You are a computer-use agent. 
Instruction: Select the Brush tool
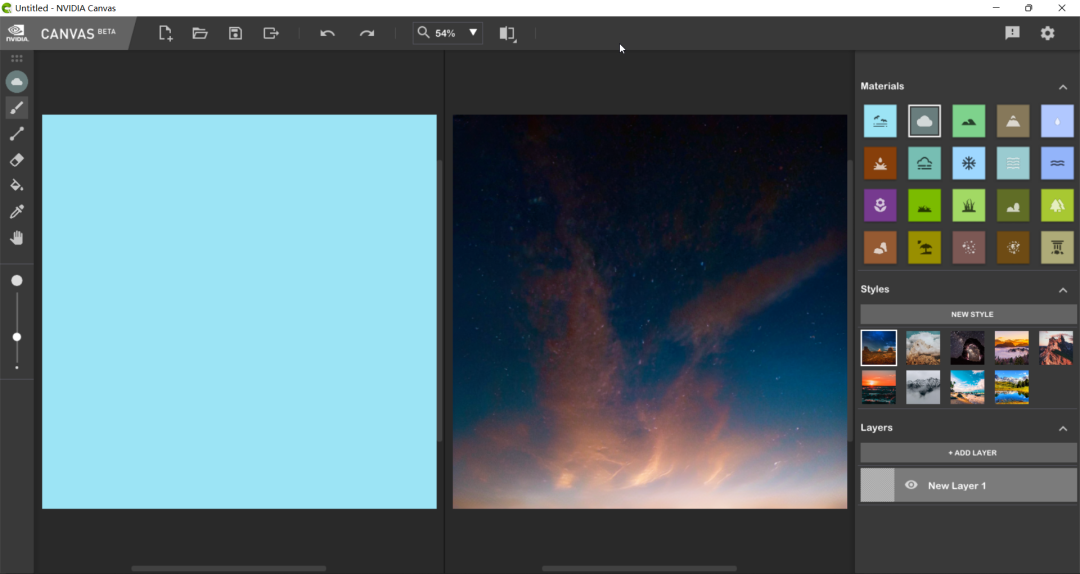[17, 107]
